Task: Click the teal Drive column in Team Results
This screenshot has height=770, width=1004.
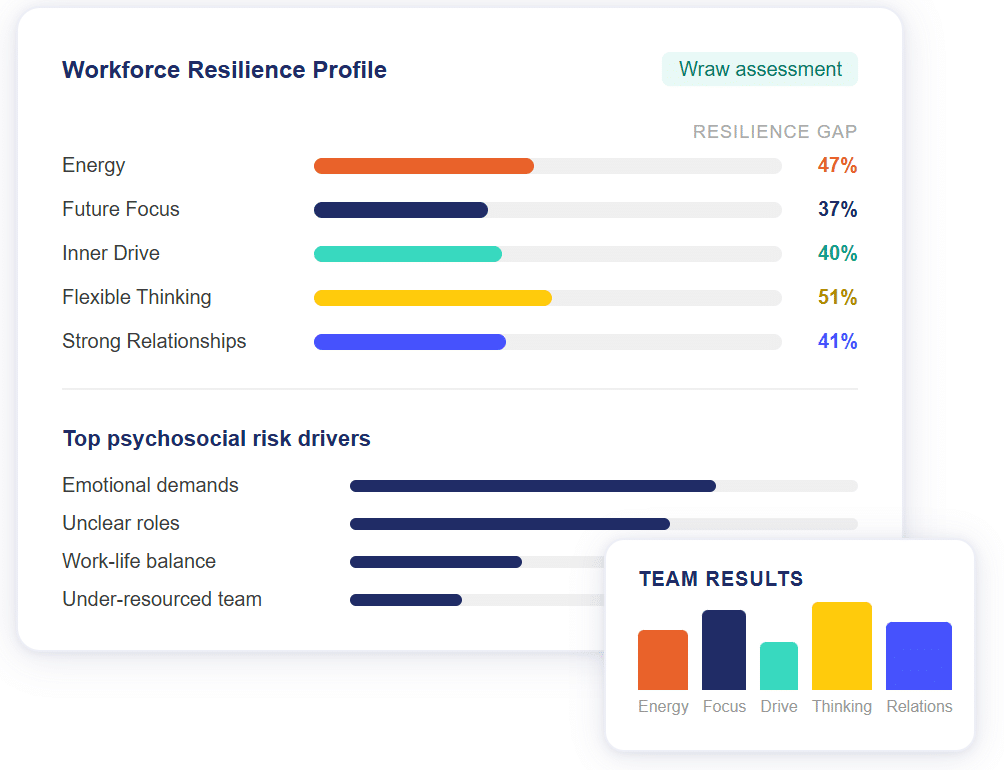Action: 779,666
